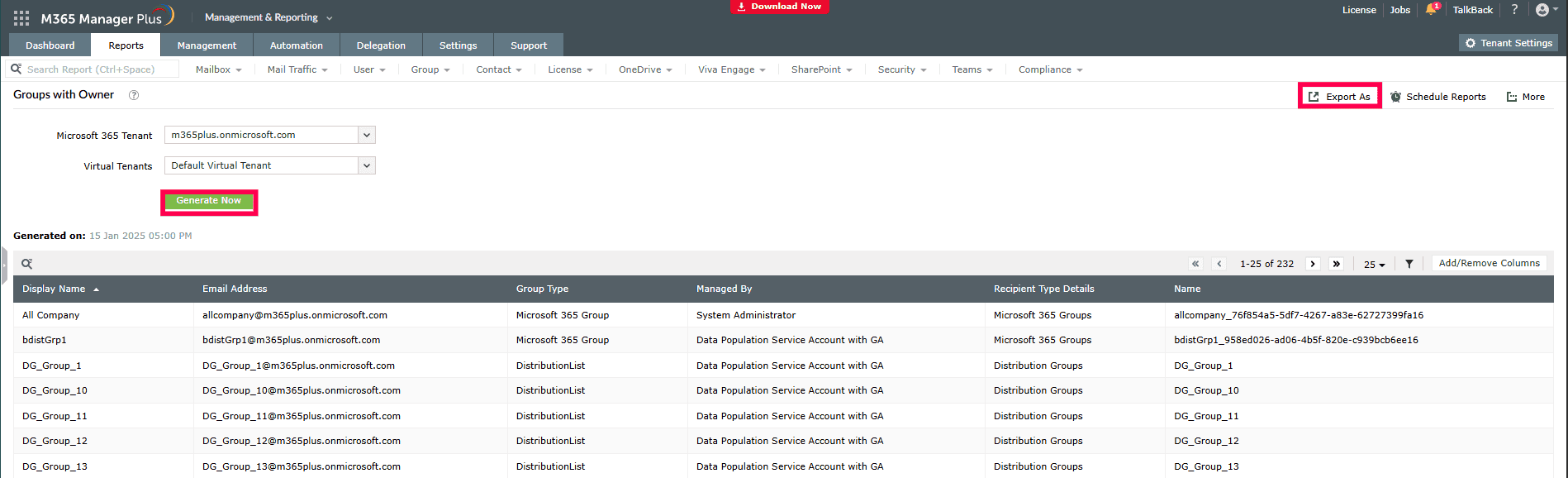Viewport: 1568px width, 478px height.
Task: Open the TalkBack link in header
Action: click(1473, 10)
